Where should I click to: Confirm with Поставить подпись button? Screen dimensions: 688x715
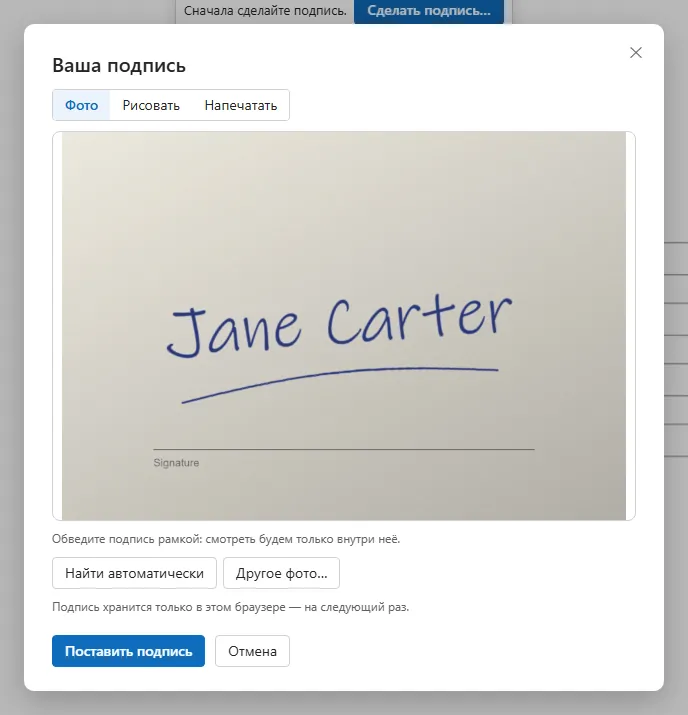tap(129, 651)
